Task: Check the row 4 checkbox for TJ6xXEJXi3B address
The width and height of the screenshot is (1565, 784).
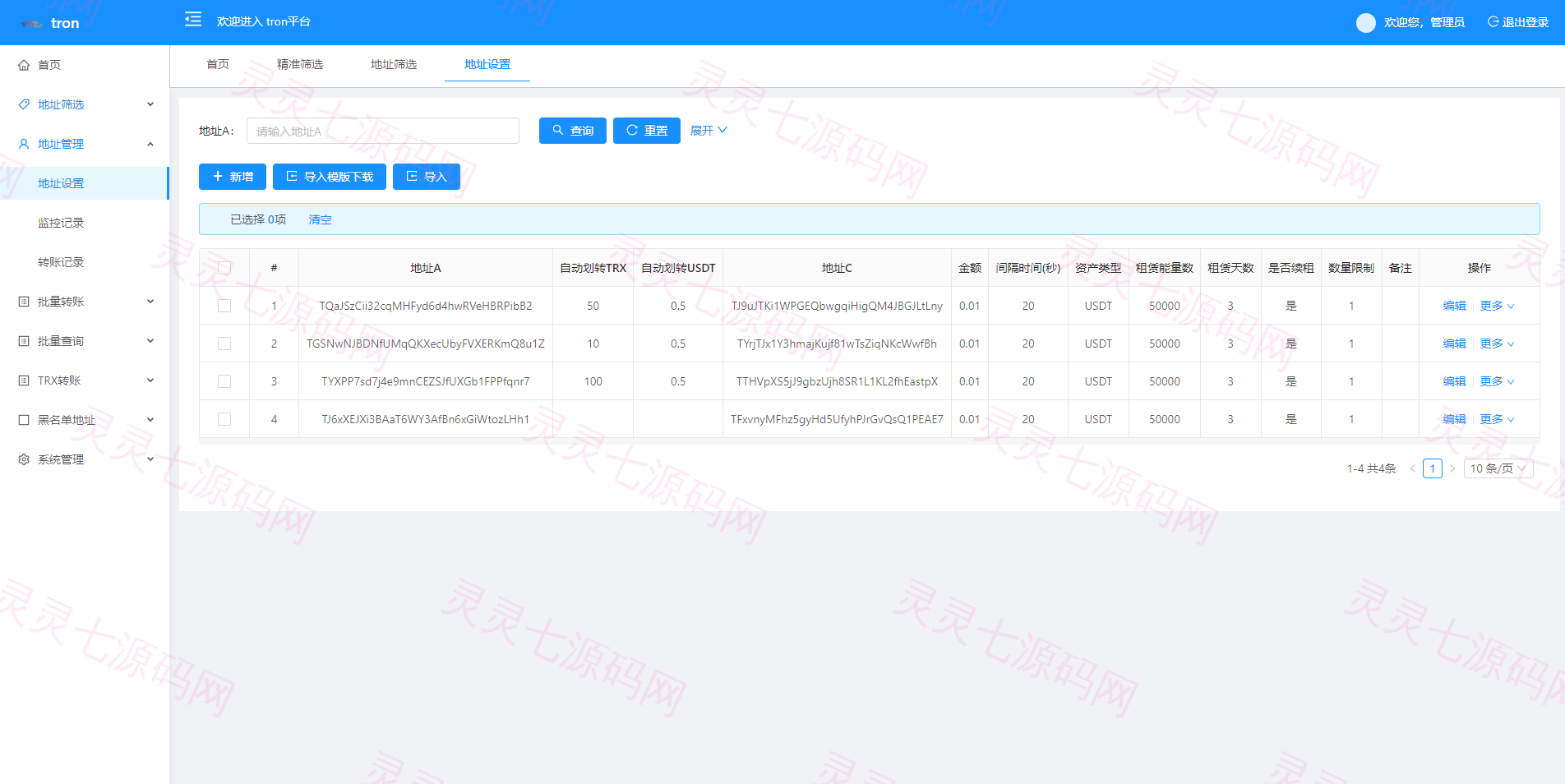Action: coord(224,419)
